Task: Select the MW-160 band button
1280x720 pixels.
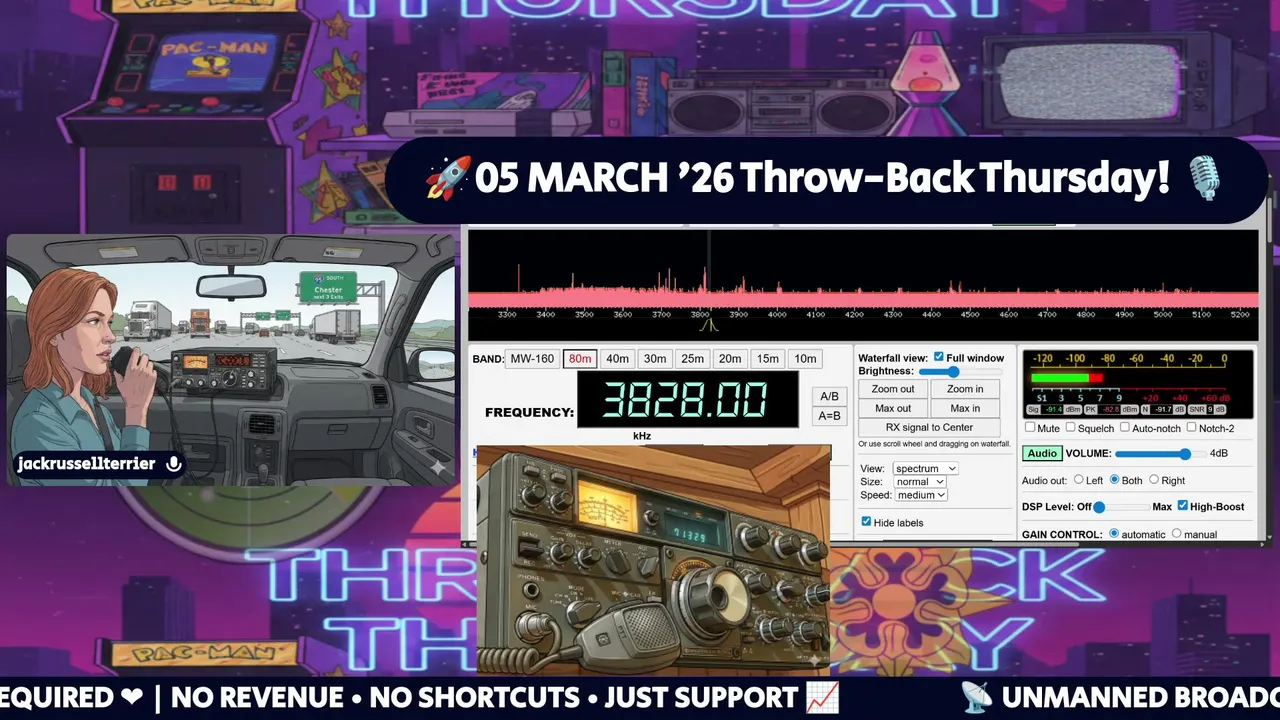Action: (x=532, y=359)
